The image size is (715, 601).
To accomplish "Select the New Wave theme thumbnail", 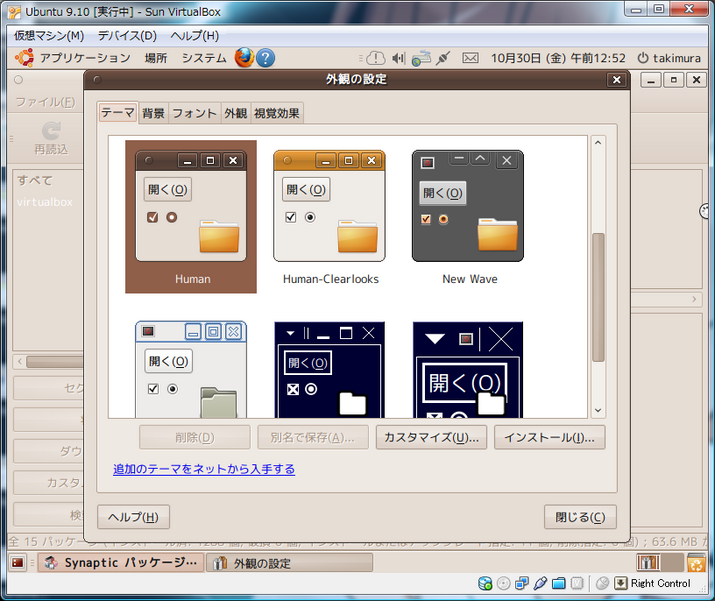I will click(468, 217).
